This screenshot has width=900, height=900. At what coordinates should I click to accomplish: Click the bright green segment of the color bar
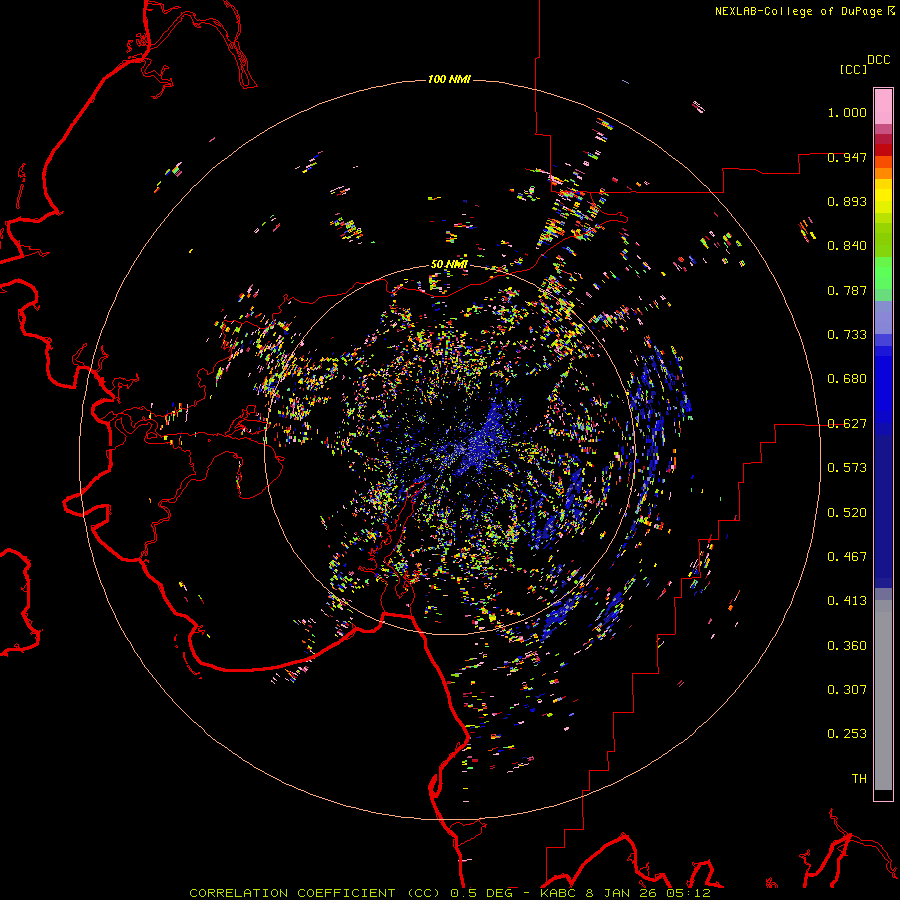click(x=883, y=273)
